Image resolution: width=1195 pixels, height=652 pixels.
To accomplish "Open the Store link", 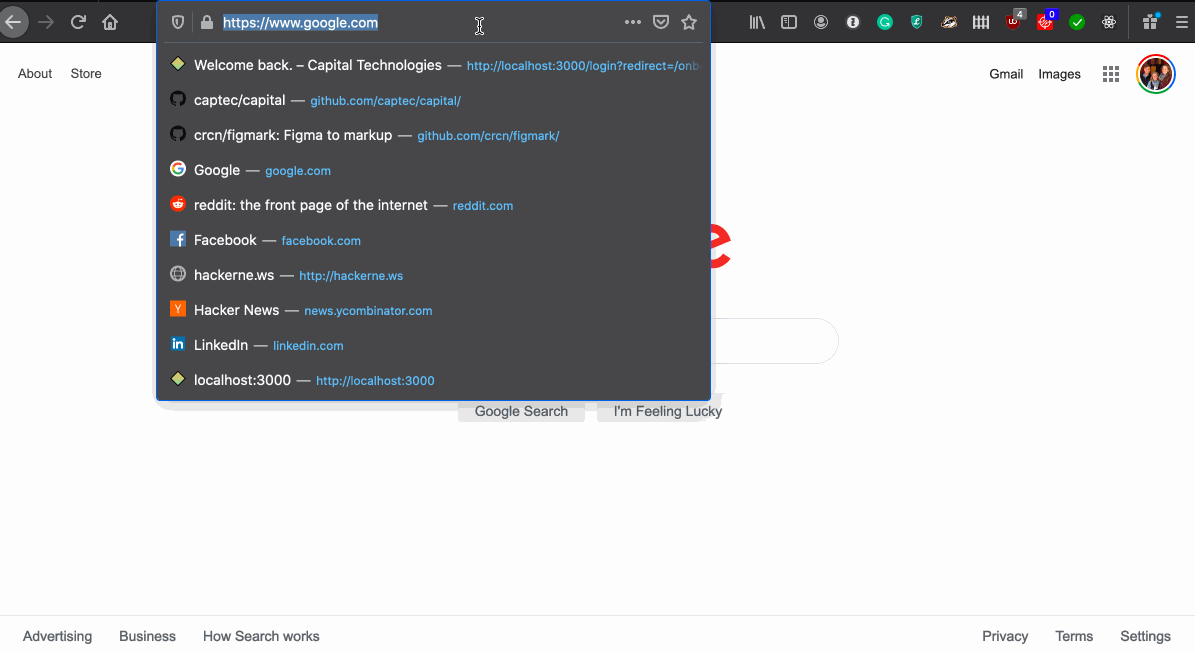I will pos(86,74).
